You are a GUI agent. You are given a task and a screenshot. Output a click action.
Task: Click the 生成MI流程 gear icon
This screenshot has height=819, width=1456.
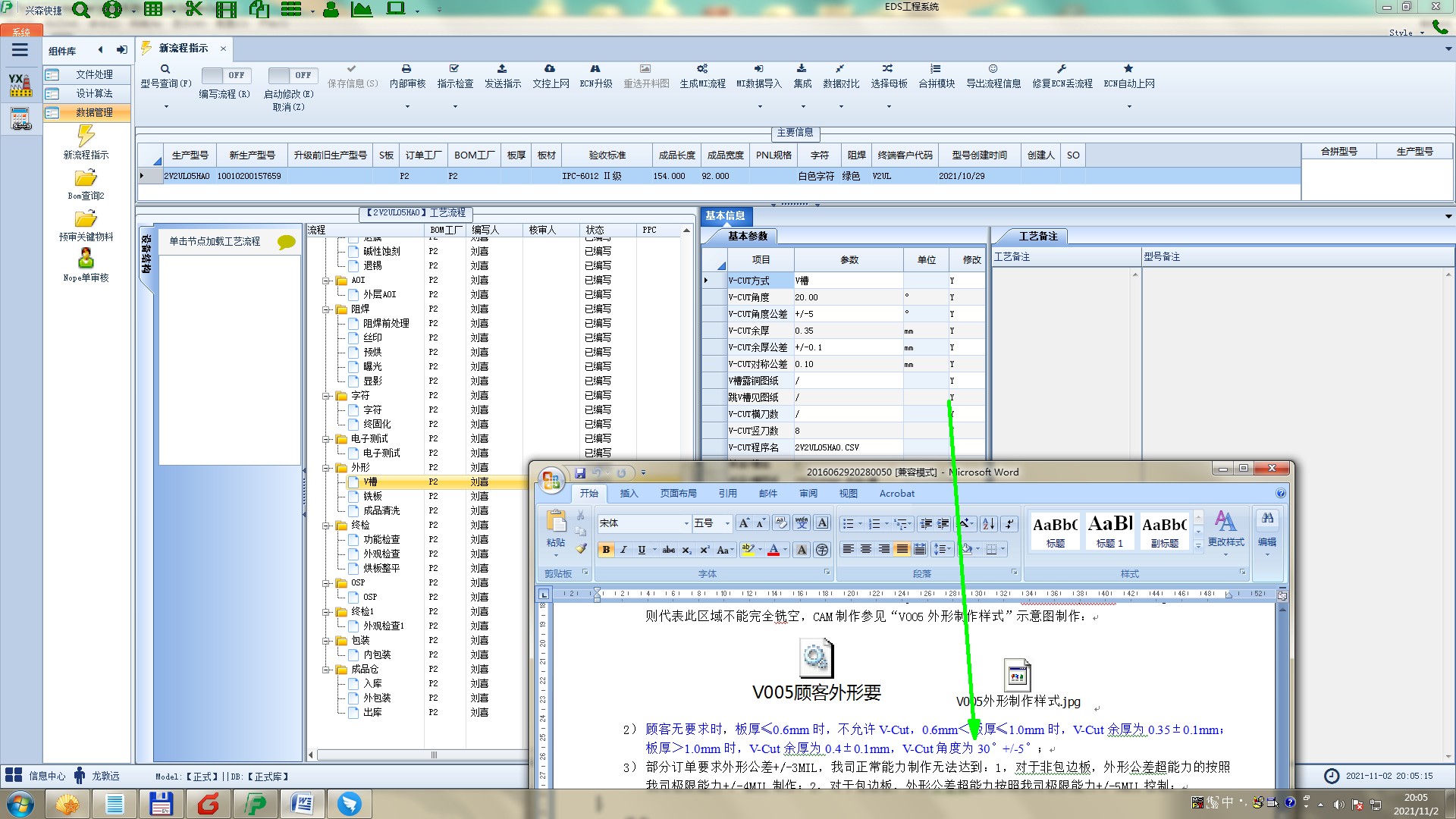click(702, 69)
